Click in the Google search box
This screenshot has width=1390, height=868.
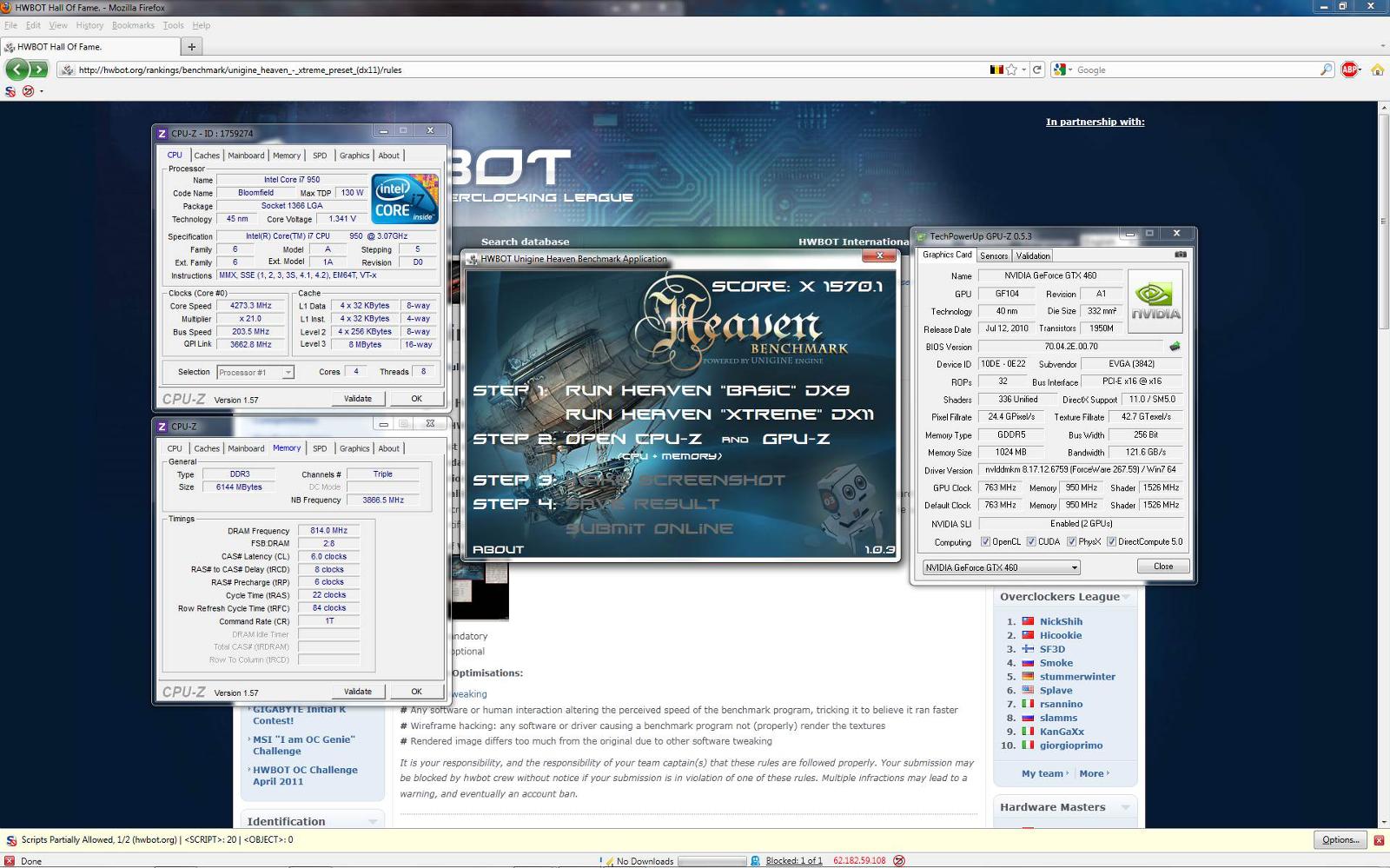tap(1195, 70)
